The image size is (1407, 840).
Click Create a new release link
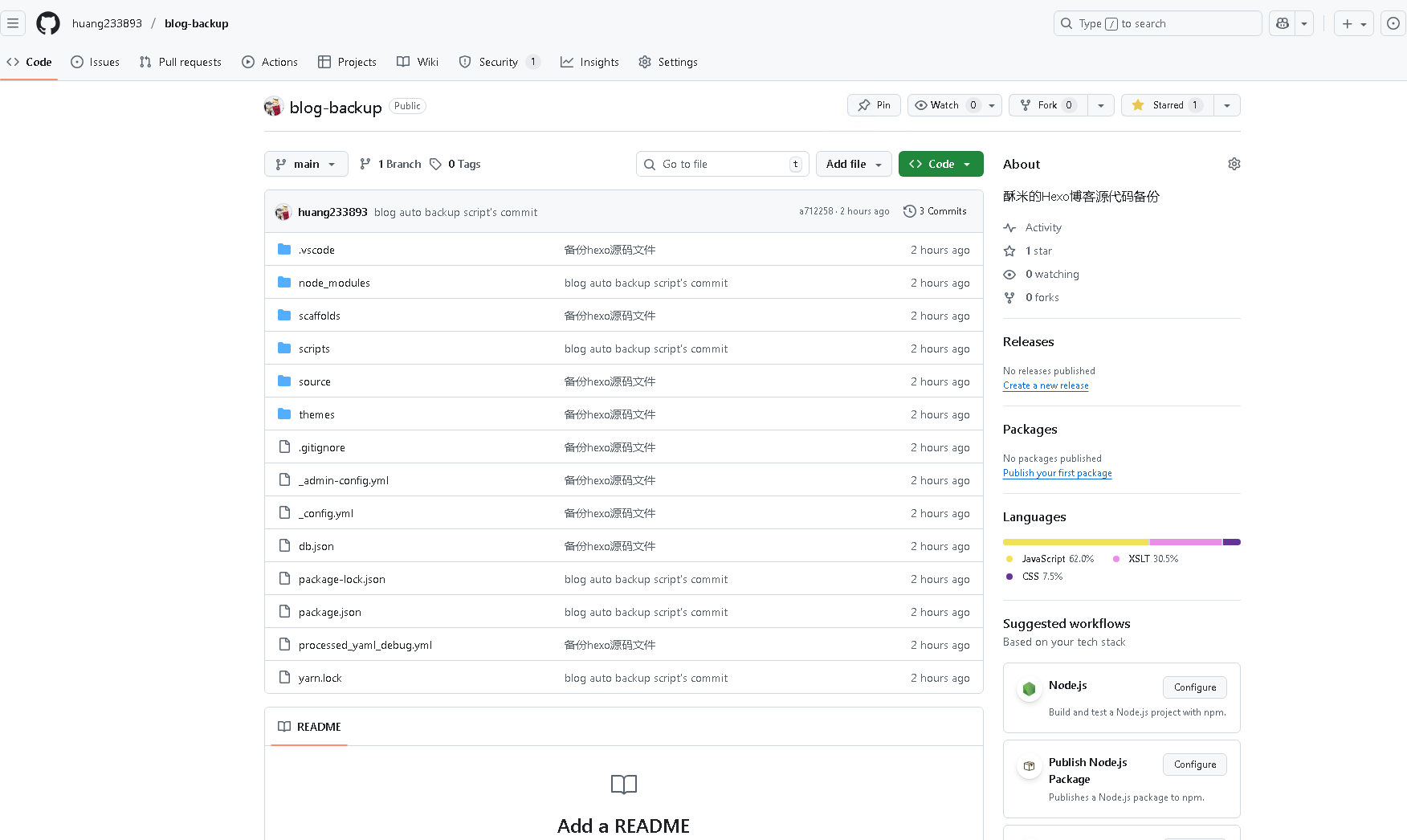[x=1046, y=385]
